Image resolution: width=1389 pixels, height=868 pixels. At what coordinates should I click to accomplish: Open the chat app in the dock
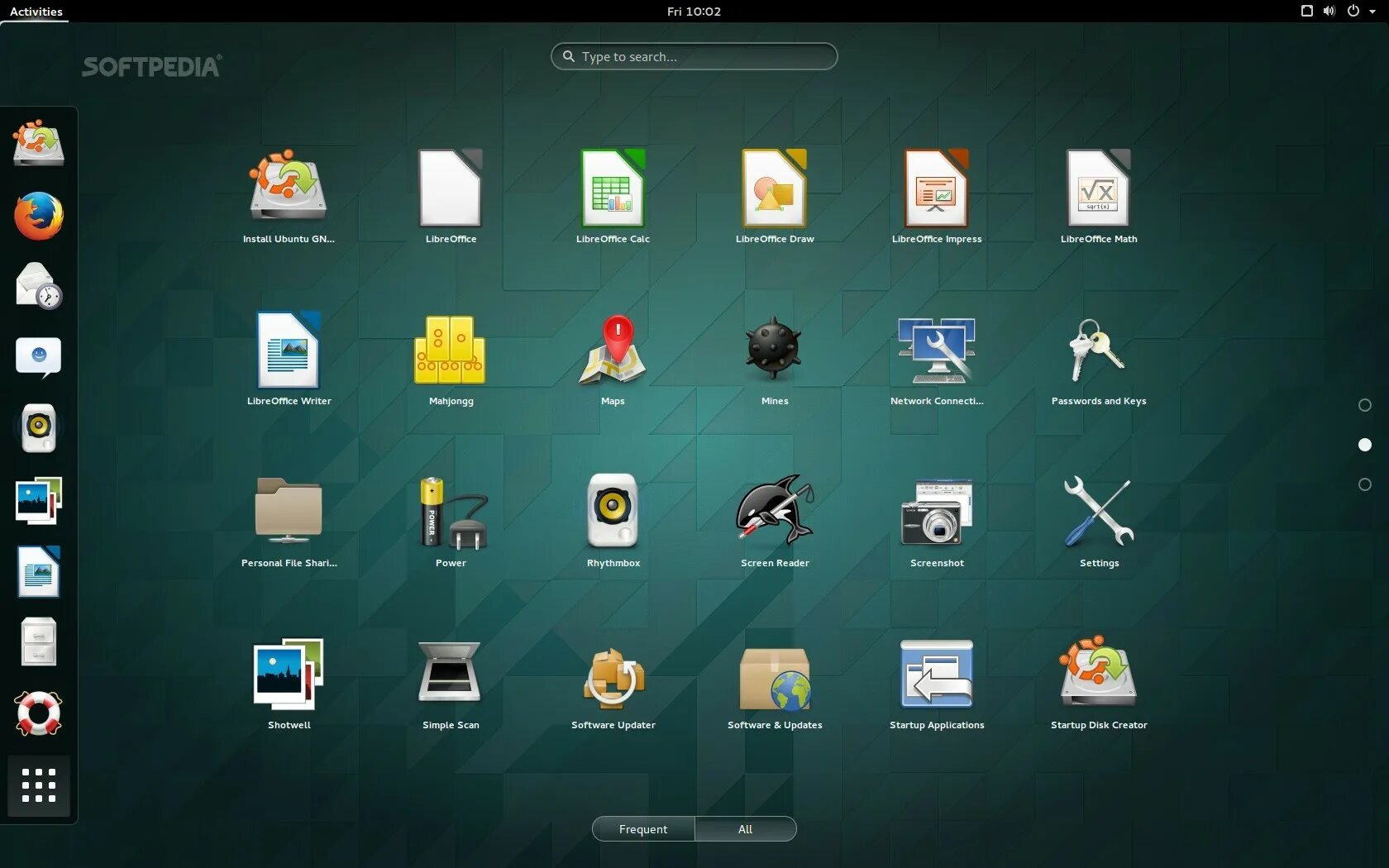coord(38,357)
